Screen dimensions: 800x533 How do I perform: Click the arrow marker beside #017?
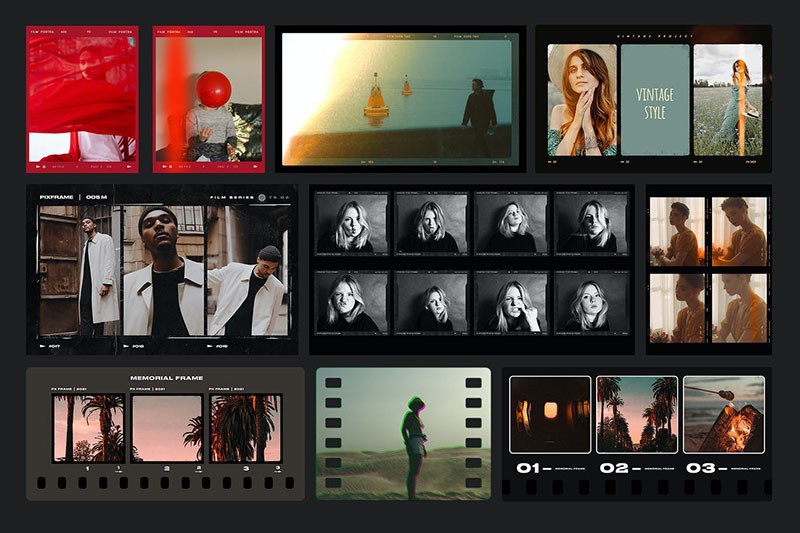[43, 346]
